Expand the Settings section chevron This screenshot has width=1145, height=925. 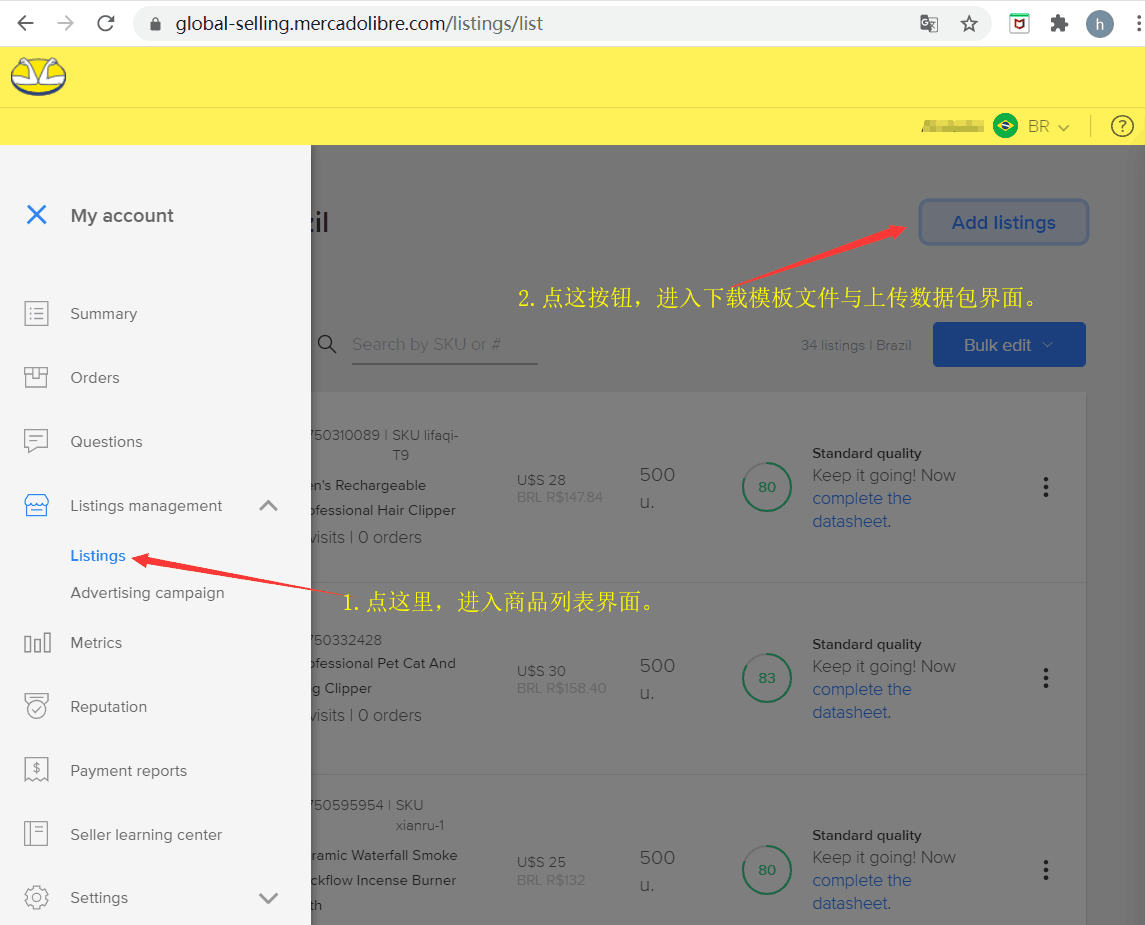tap(269, 898)
